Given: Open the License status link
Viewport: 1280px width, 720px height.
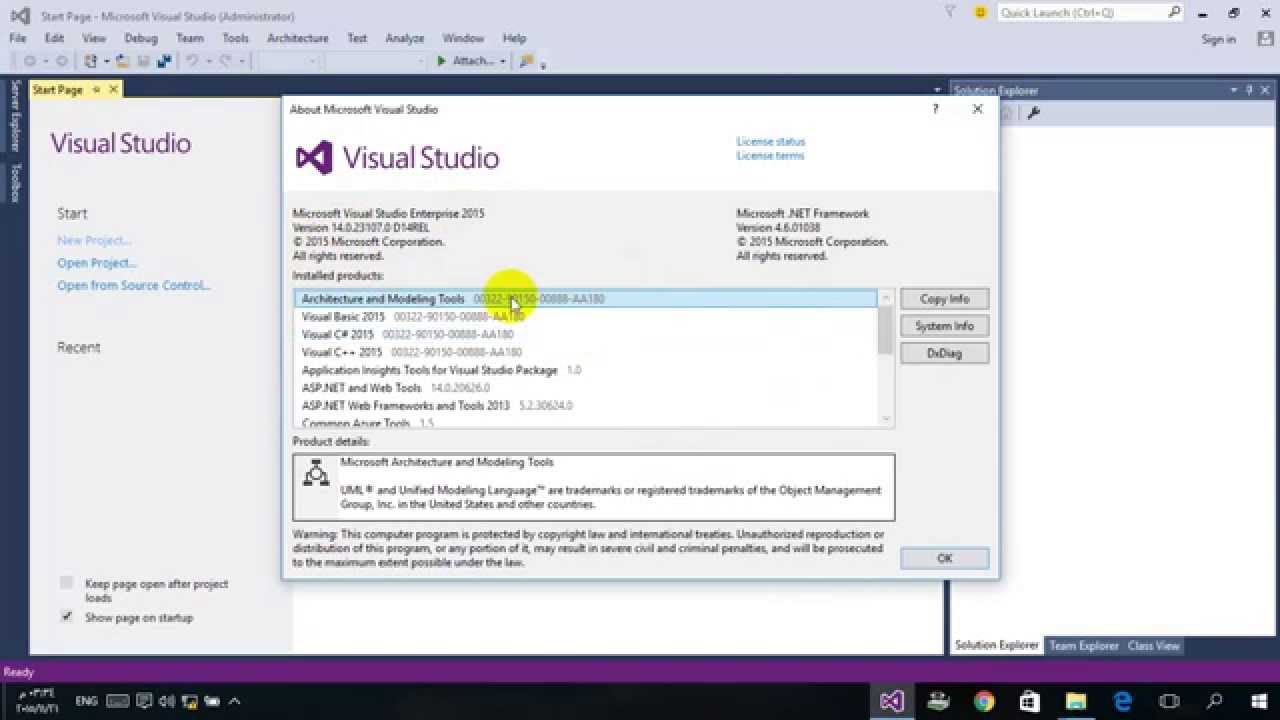Looking at the screenshot, I should pos(771,142).
